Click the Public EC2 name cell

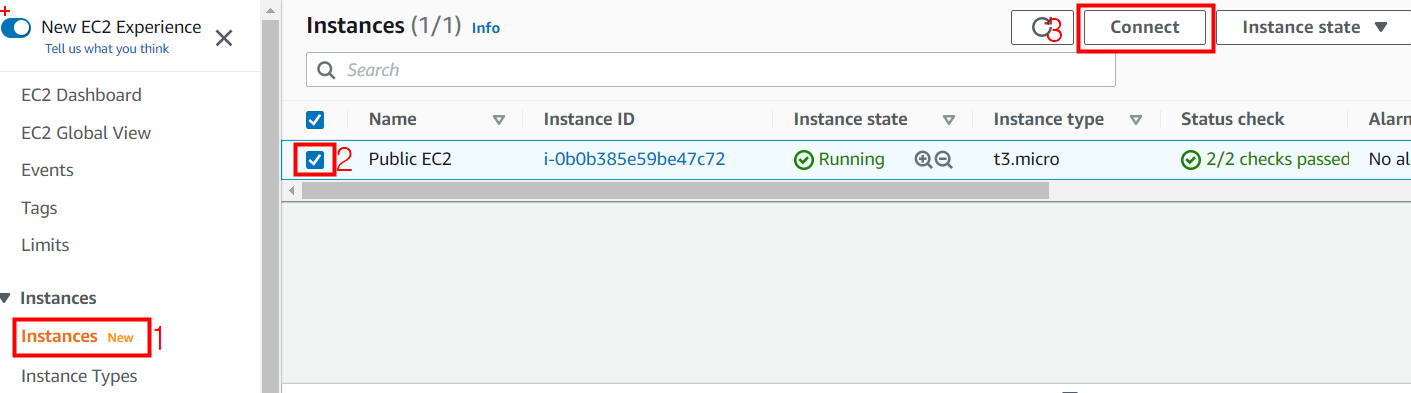[410, 159]
